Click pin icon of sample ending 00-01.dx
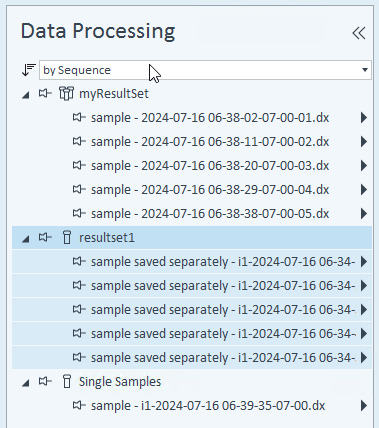The height and width of the screenshot is (428, 379). click(x=79, y=118)
